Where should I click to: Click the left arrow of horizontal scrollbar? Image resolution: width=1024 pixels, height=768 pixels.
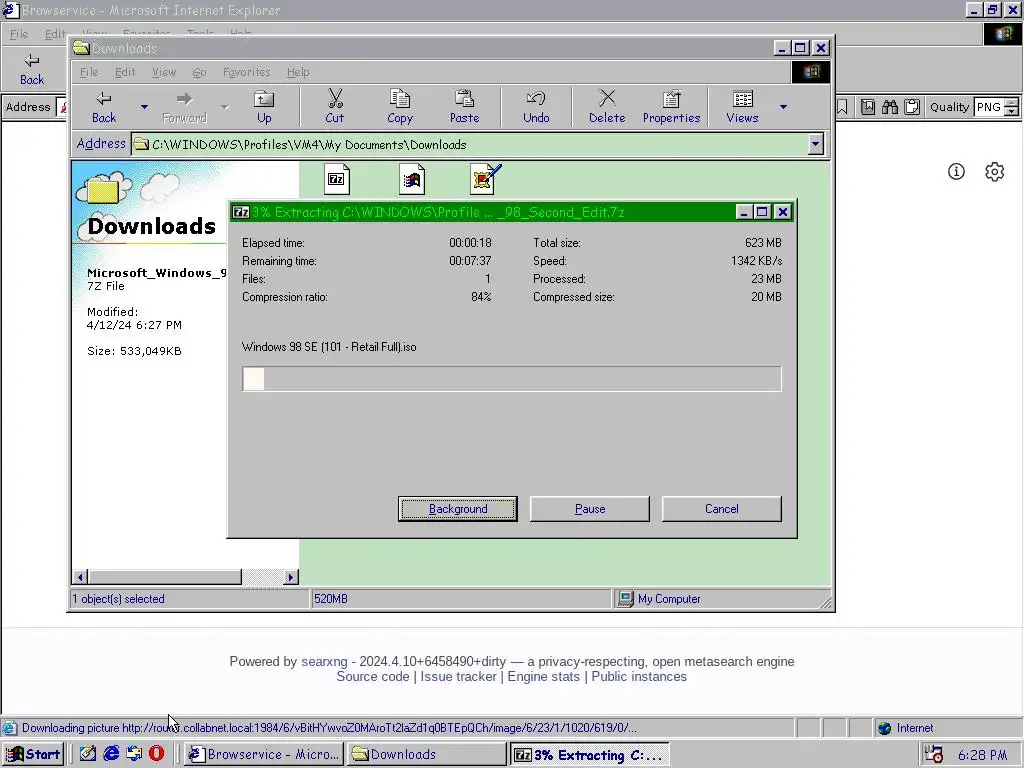click(80, 577)
